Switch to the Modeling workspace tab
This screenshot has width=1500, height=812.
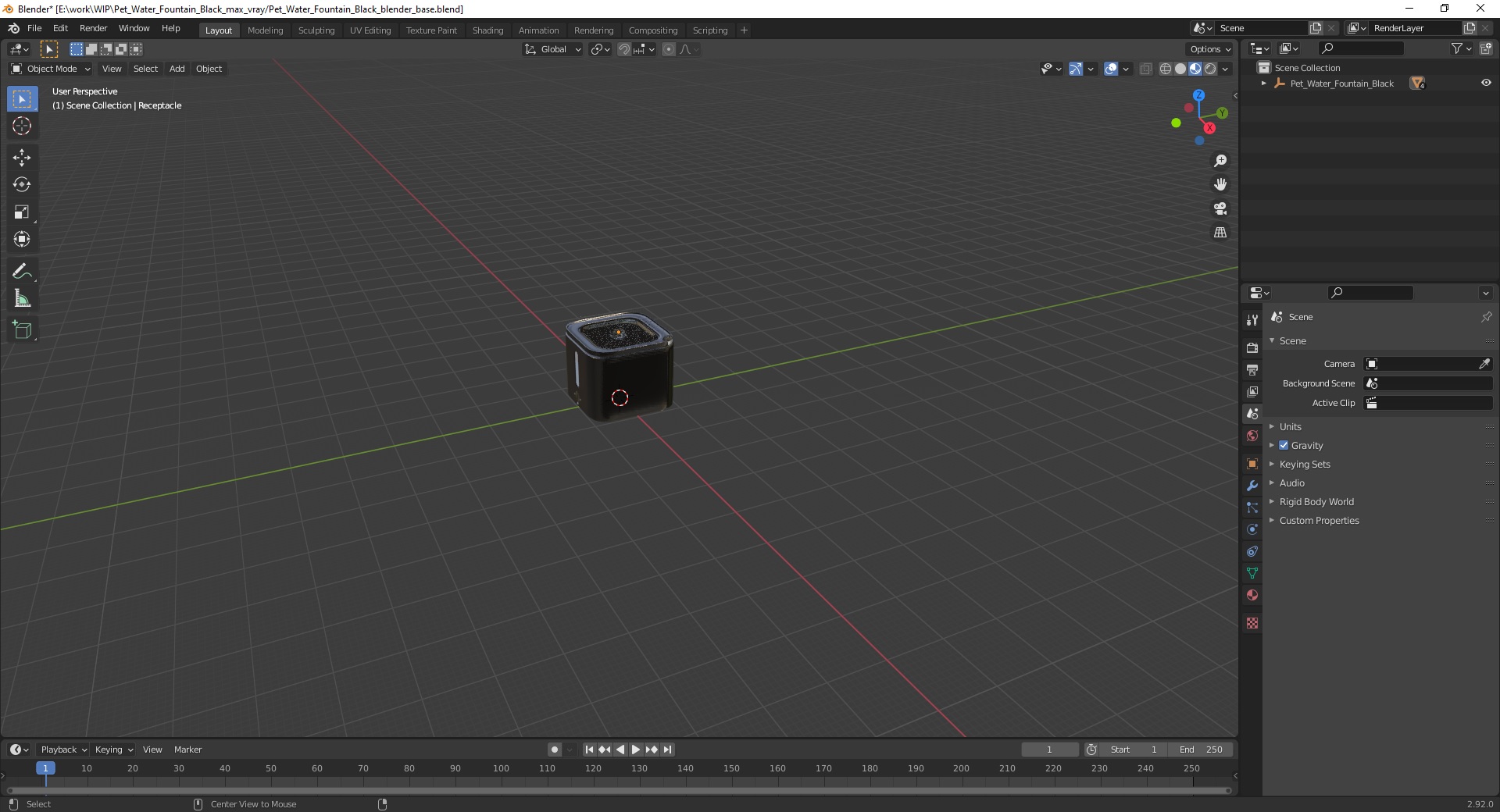click(265, 30)
